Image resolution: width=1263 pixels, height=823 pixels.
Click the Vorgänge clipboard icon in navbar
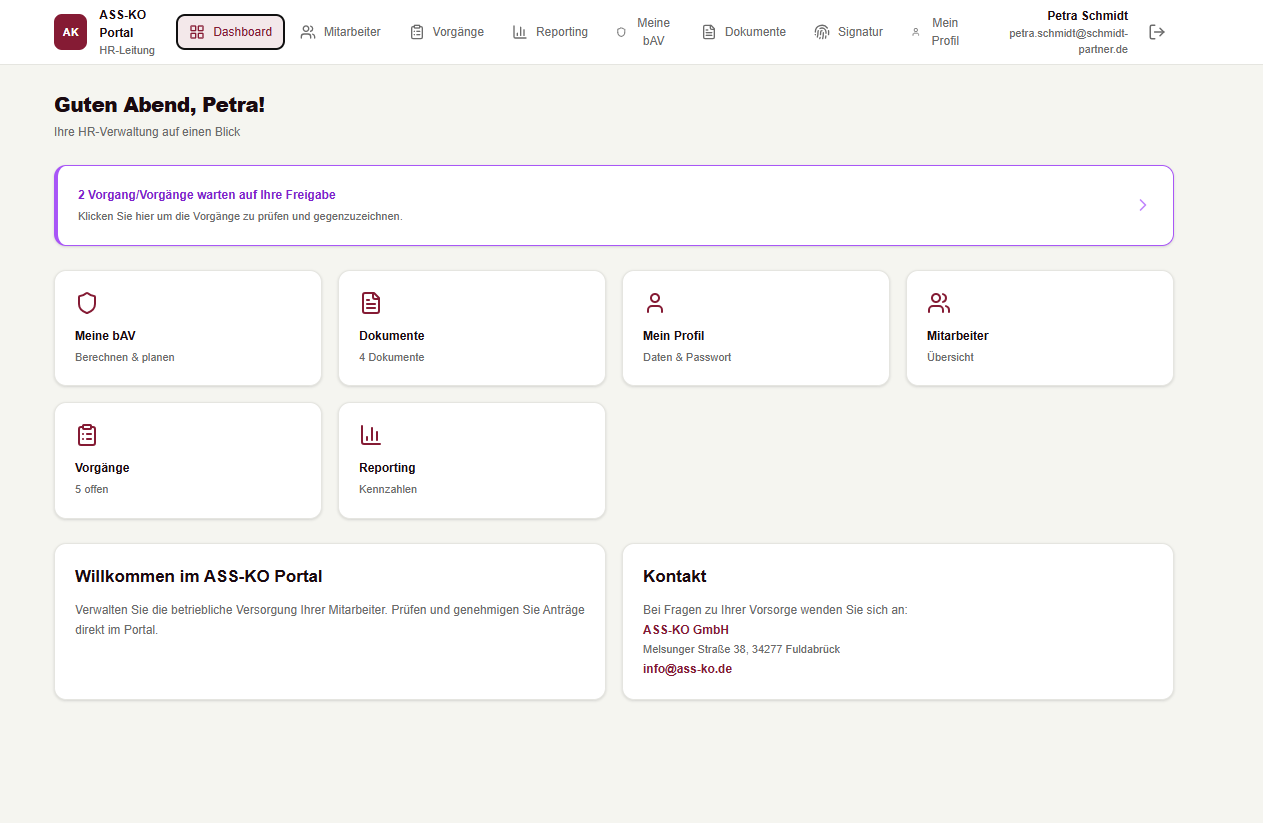417,32
